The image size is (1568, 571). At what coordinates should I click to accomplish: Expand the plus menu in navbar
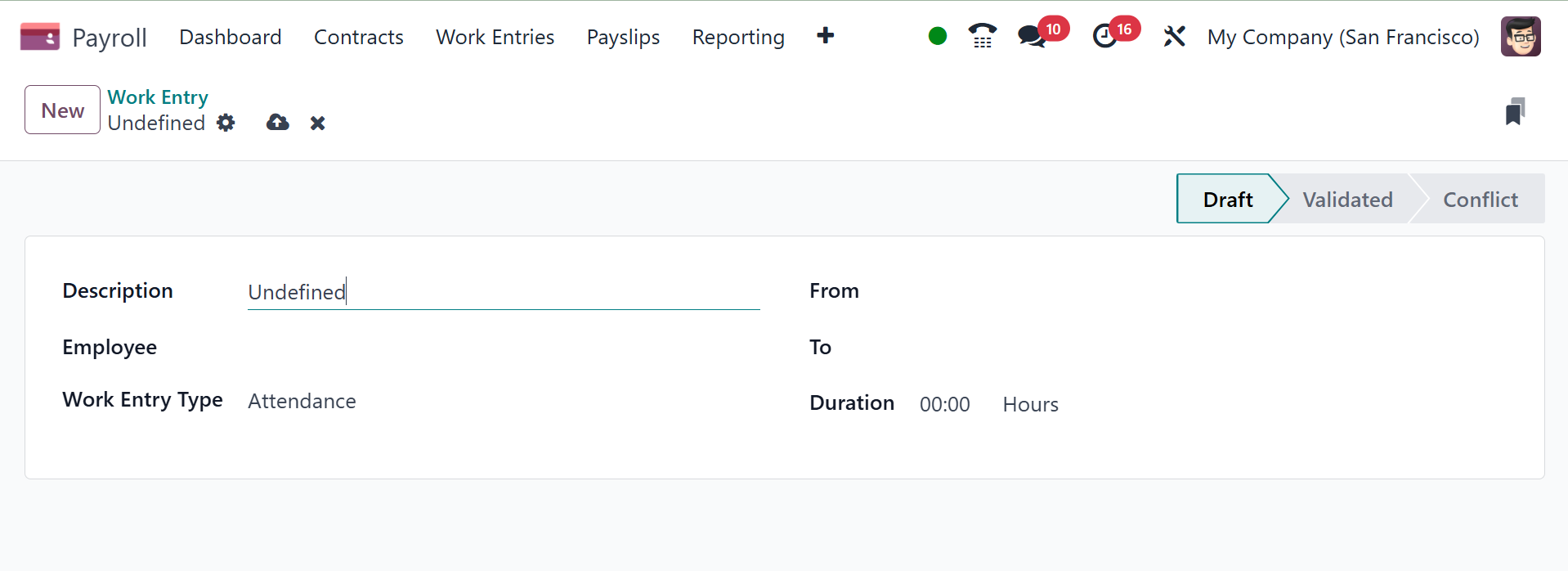(826, 36)
